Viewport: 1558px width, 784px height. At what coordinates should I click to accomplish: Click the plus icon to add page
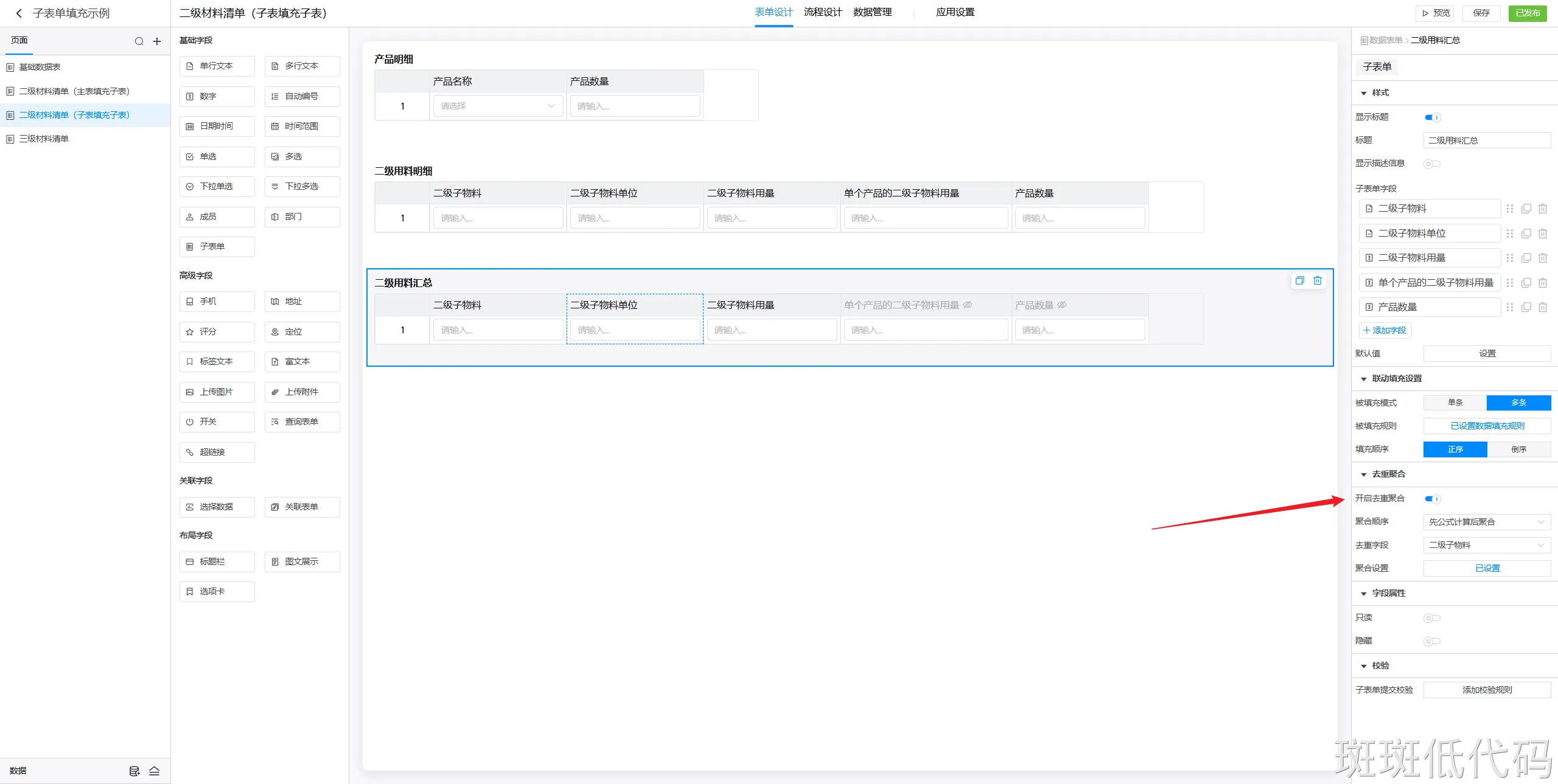click(x=157, y=41)
